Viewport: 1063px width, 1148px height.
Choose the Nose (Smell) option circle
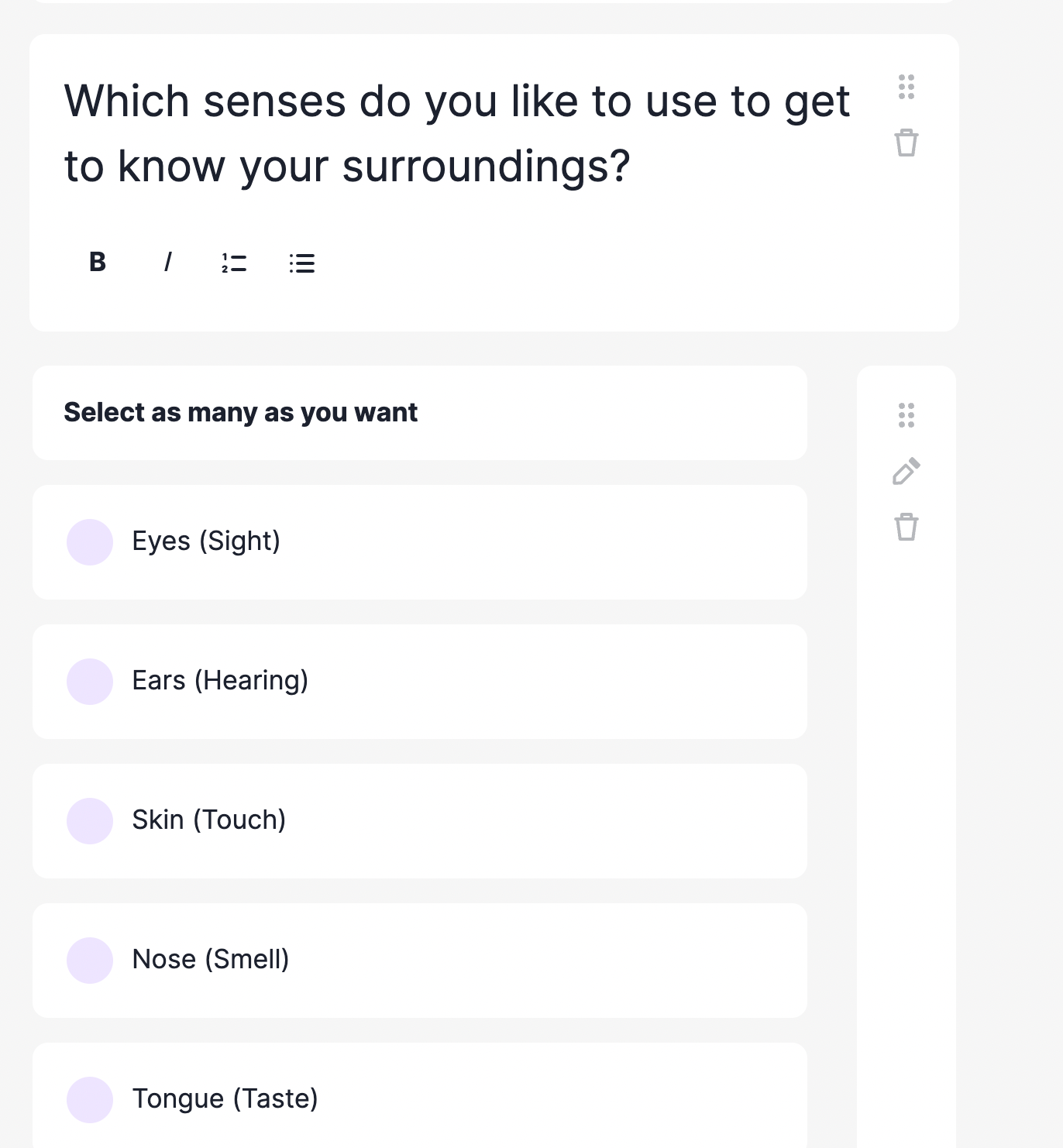coord(90,961)
